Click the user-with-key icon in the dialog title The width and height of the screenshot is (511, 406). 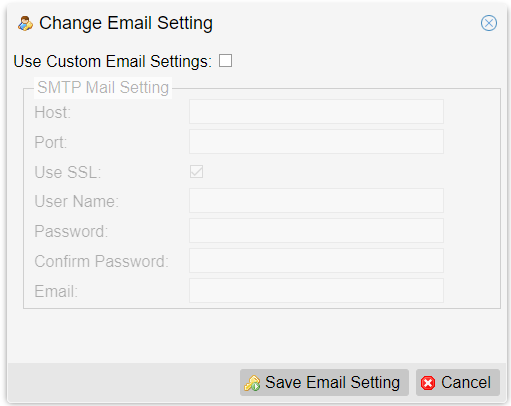tap(25, 23)
